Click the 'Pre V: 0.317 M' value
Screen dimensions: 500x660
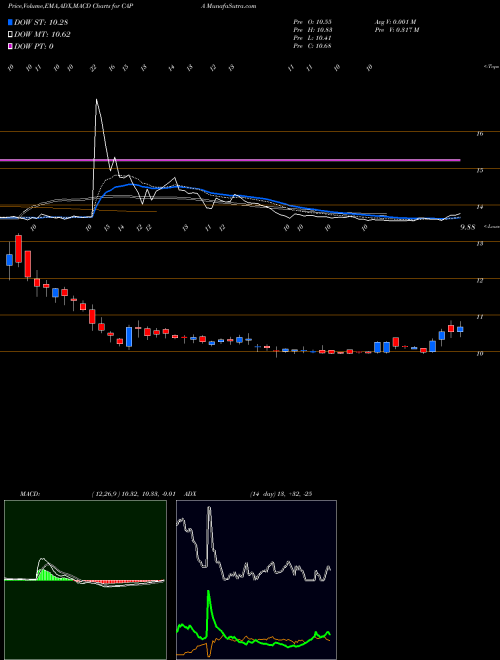[x=396, y=30]
